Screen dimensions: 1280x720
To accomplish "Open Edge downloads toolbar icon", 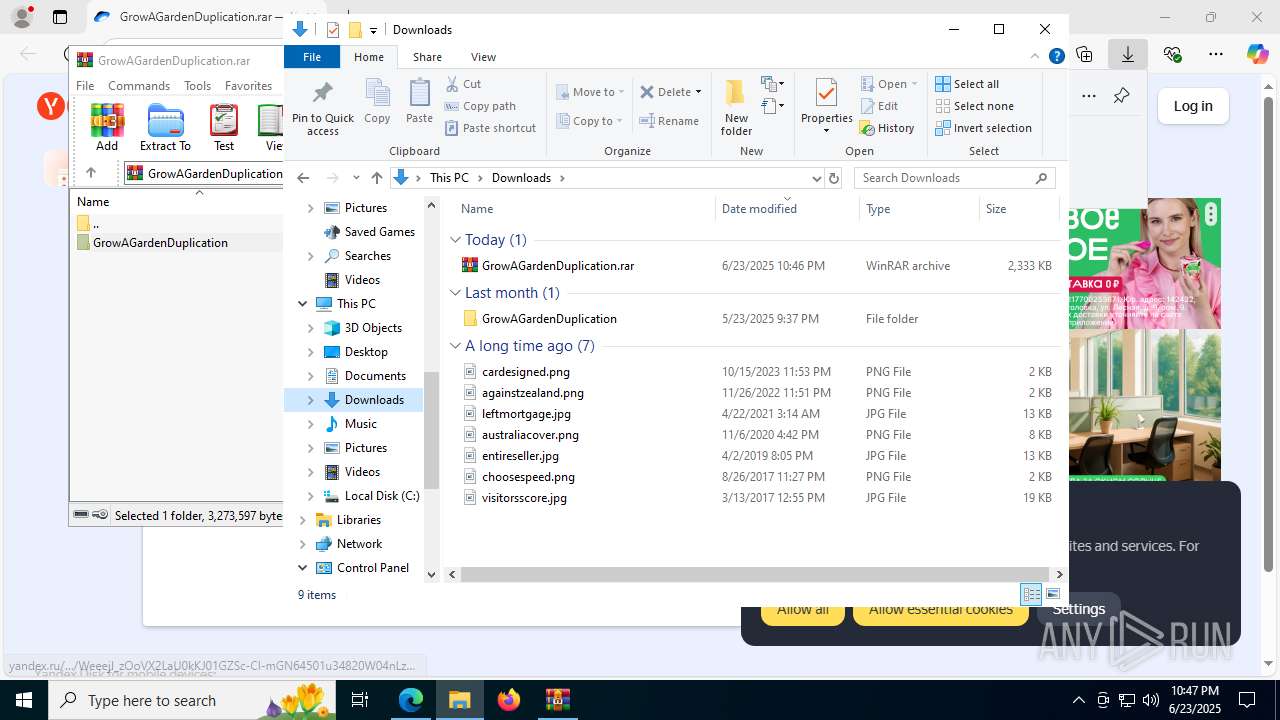I will tap(1128, 54).
